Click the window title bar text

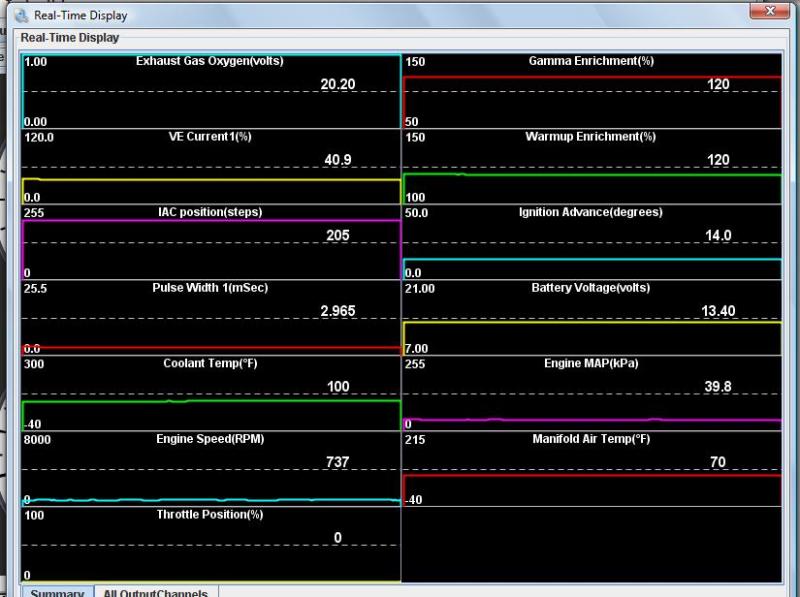[81, 16]
